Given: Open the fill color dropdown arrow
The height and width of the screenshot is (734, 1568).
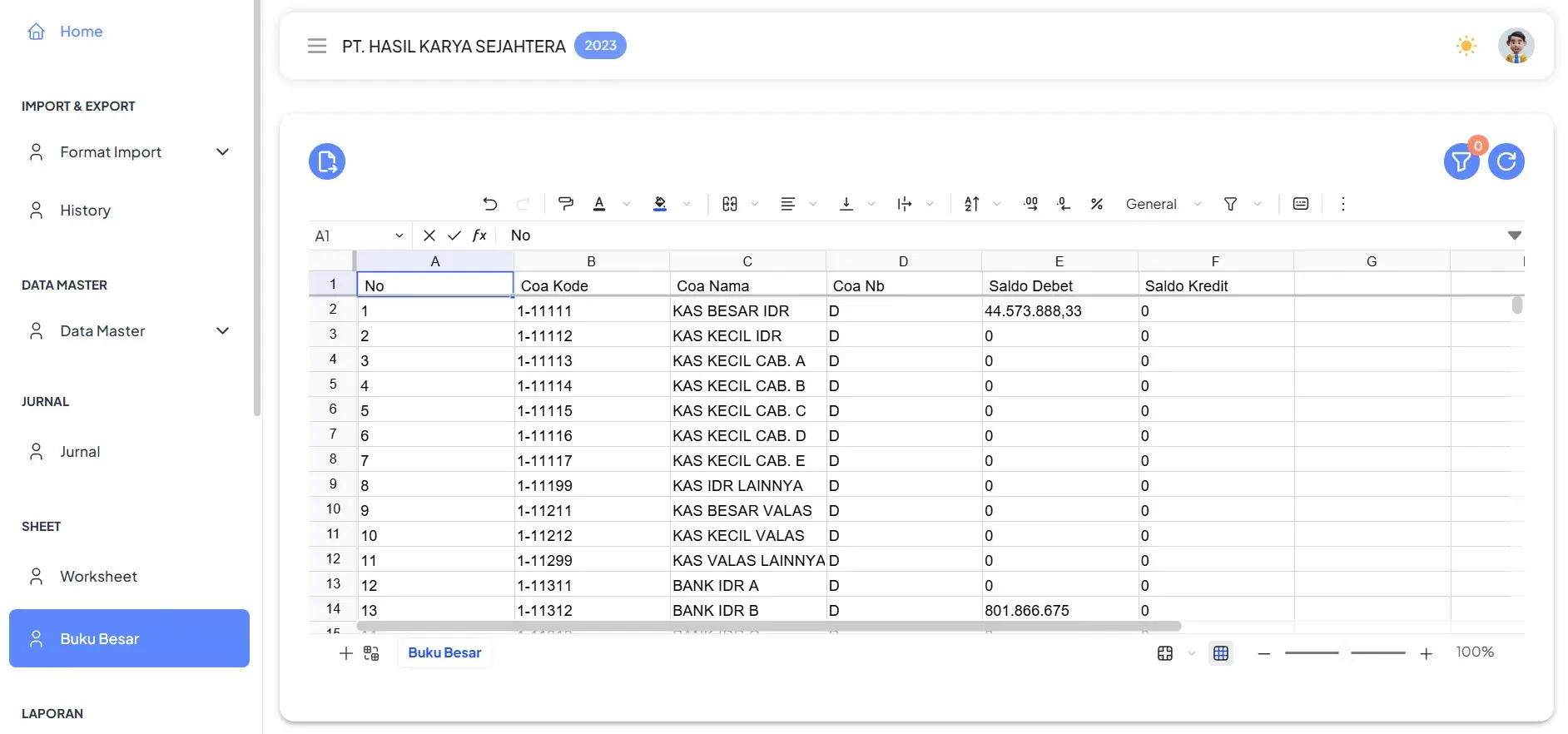Looking at the screenshot, I should click(687, 204).
